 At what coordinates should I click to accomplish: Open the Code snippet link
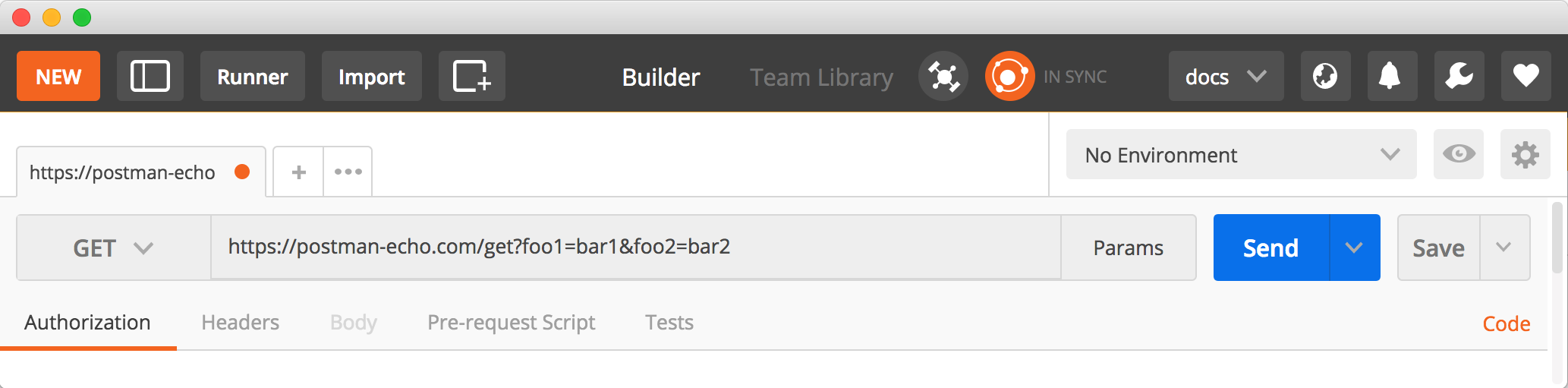(1506, 324)
